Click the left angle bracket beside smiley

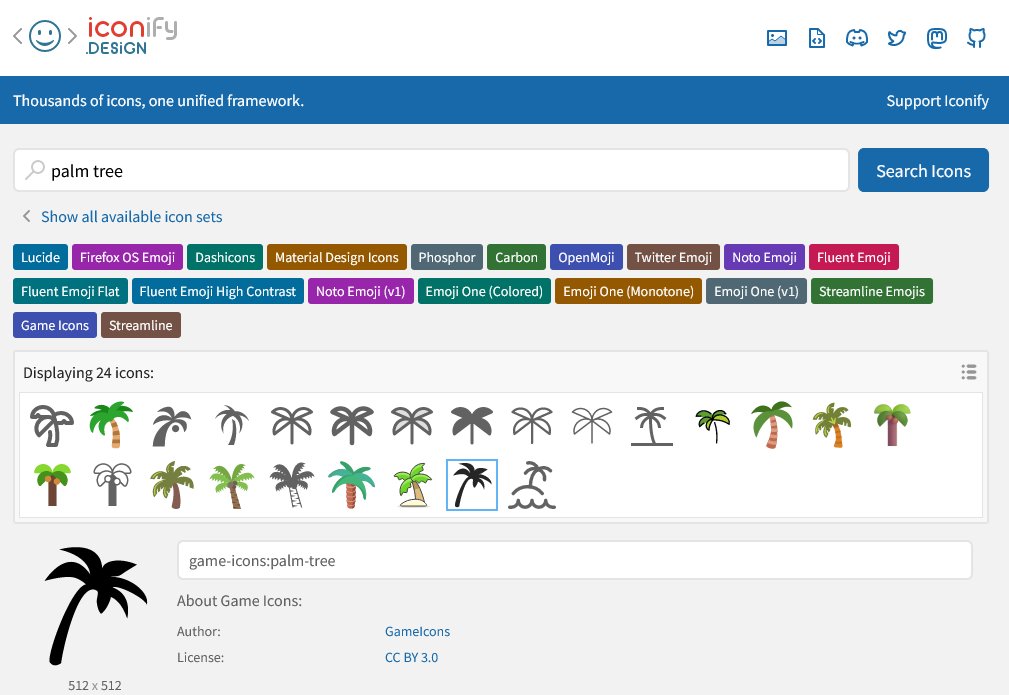[18, 36]
